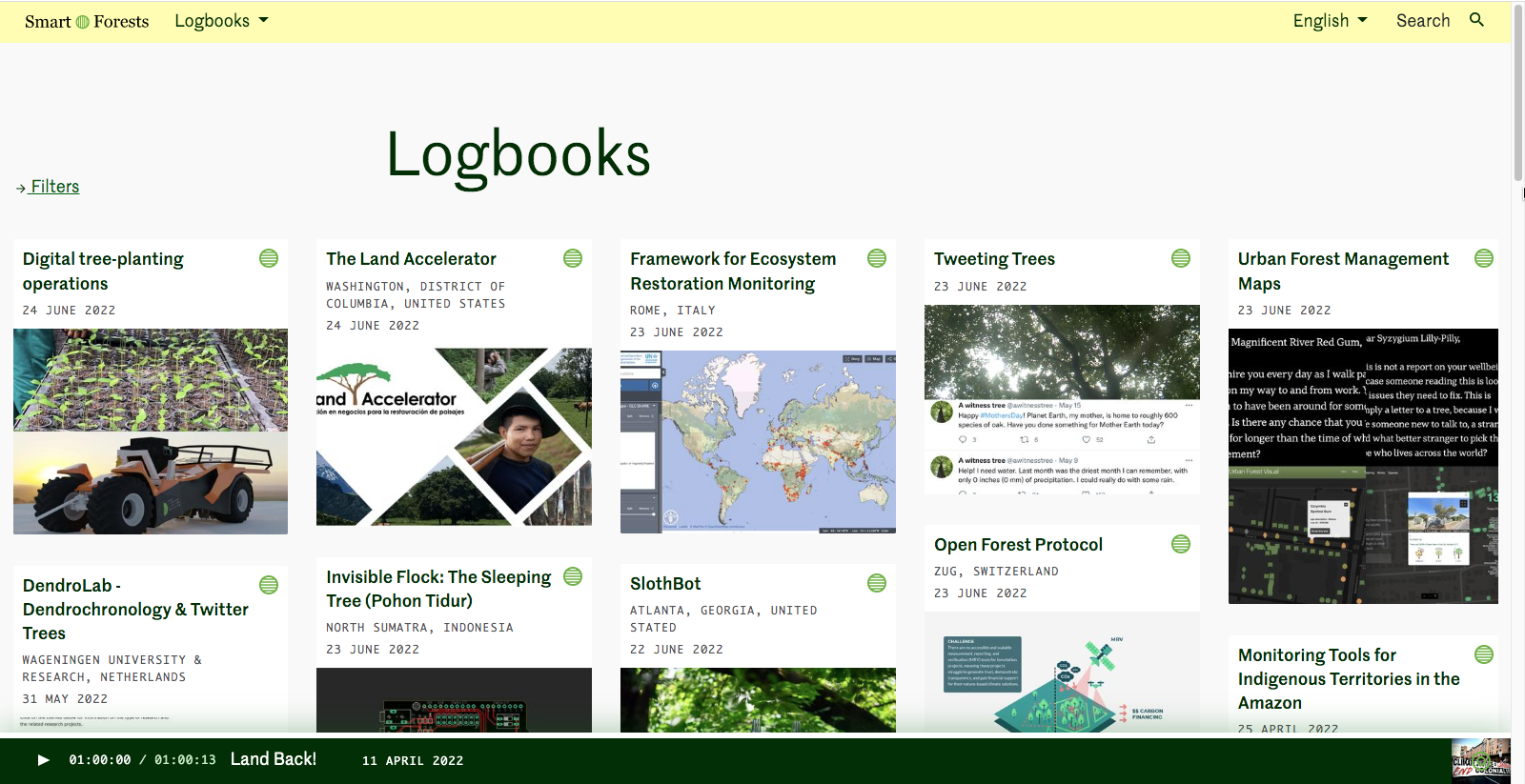Open the Search menu item
Image resolution: width=1525 pixels, height=784 pixels.
pyautogui.click(x=1422, y=21)
